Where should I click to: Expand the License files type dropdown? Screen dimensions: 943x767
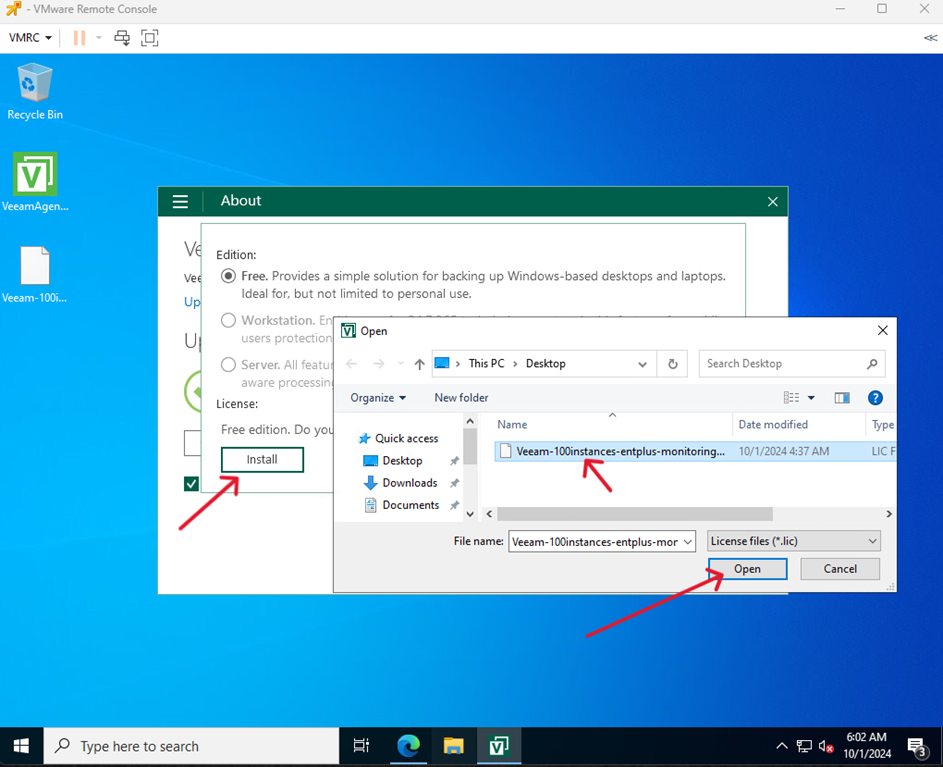coord(793,541)
